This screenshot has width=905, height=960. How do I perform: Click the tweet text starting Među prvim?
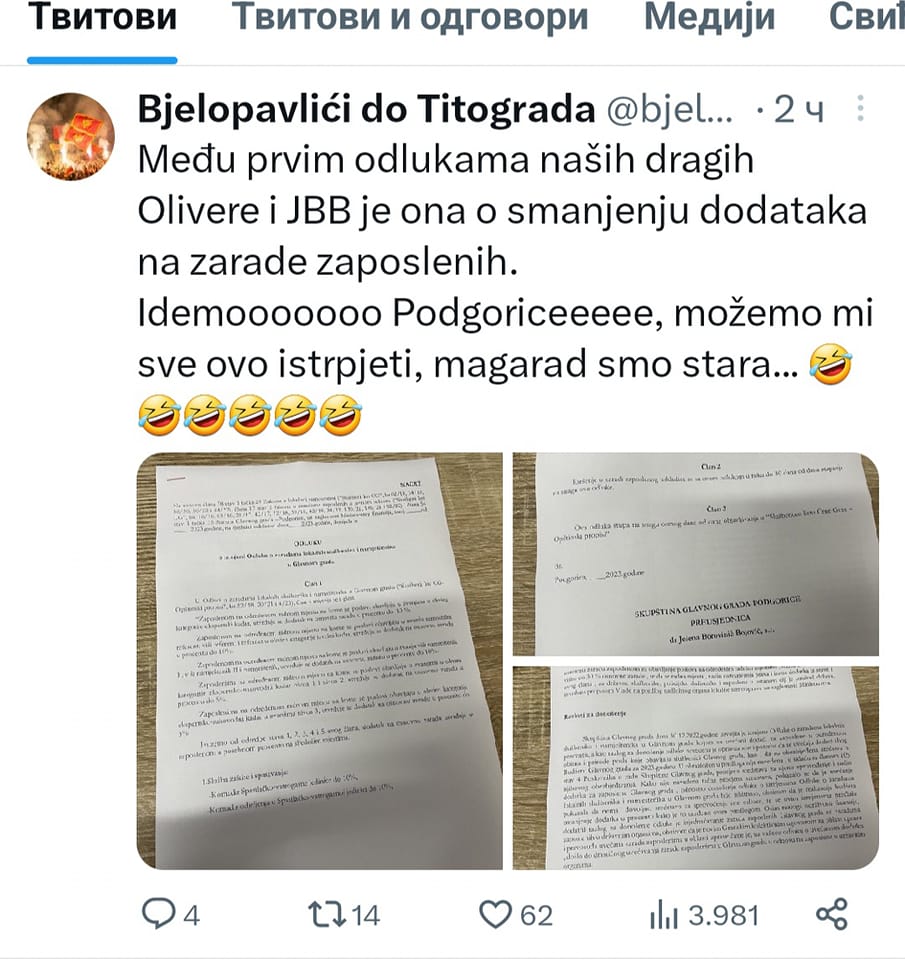pos(506,288)
